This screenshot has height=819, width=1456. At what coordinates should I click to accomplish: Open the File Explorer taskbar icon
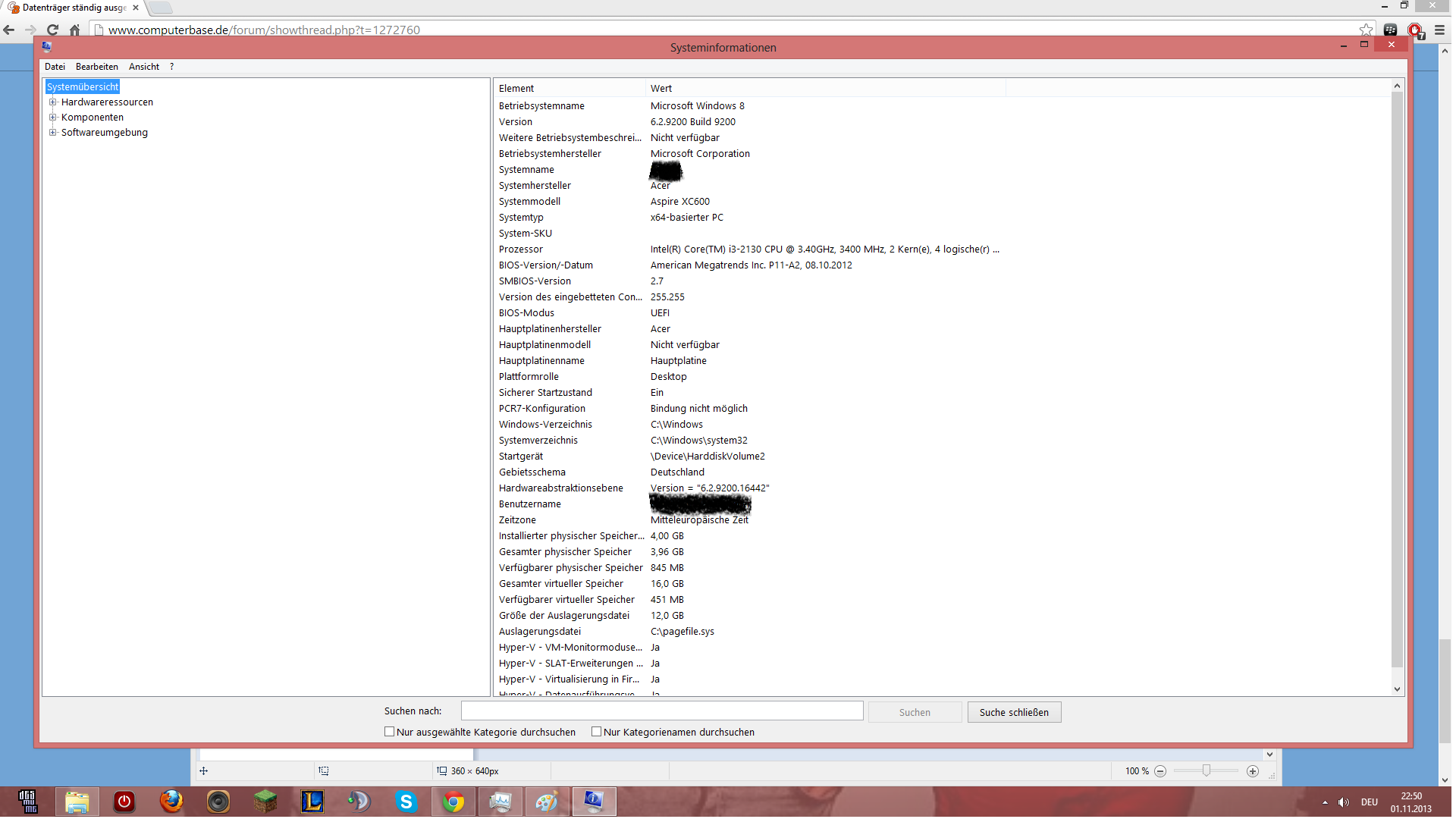pyautogui.click(x=77, y=802)
